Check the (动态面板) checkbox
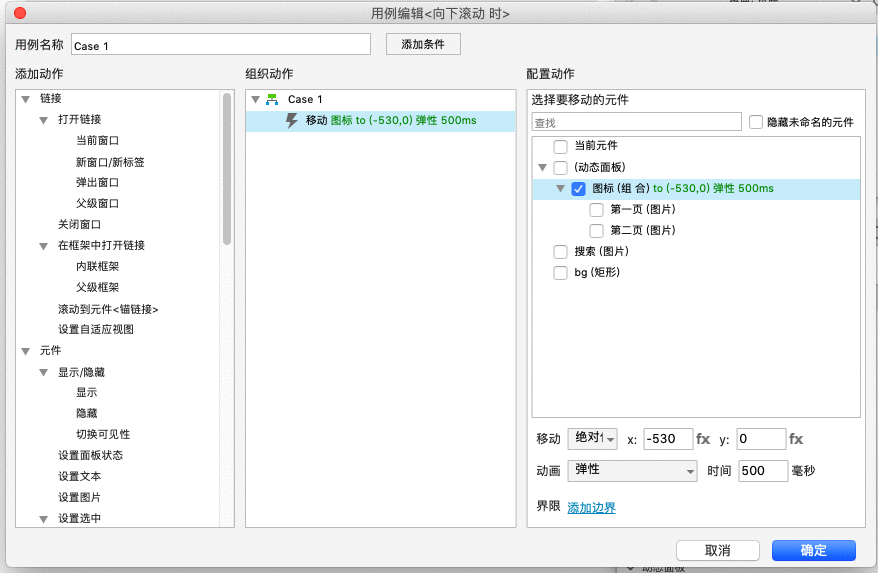Viewport: 878px width, 573px height. click(x=561, y=167)
